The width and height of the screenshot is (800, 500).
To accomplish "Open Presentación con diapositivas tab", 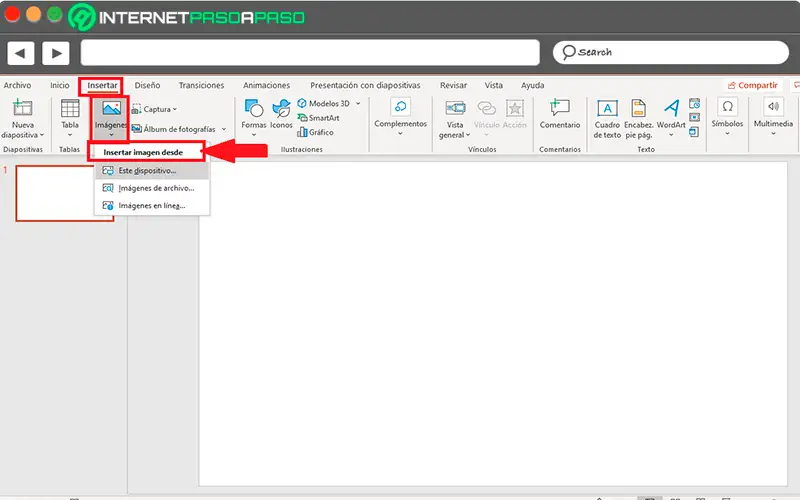I will 365,85.
